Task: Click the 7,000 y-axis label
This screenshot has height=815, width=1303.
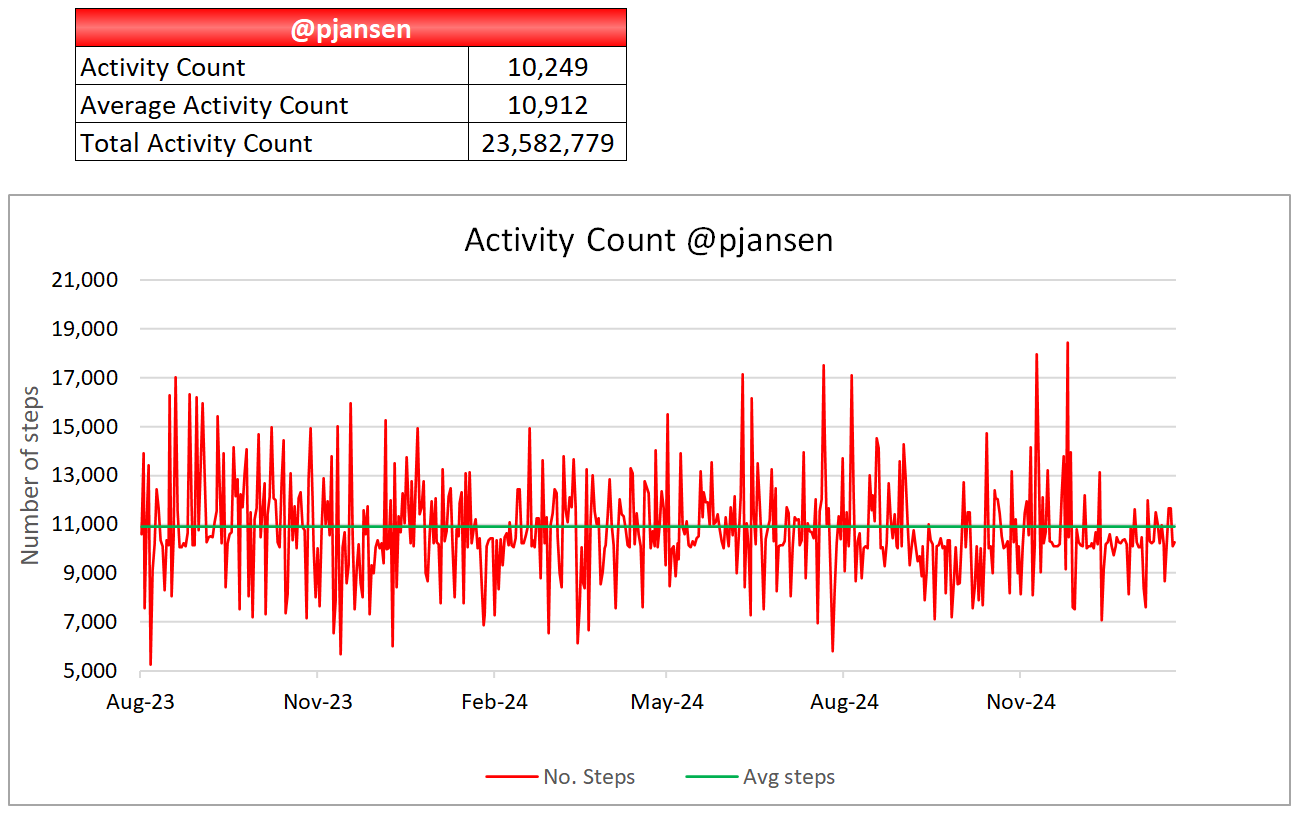Action: (91, 622)
